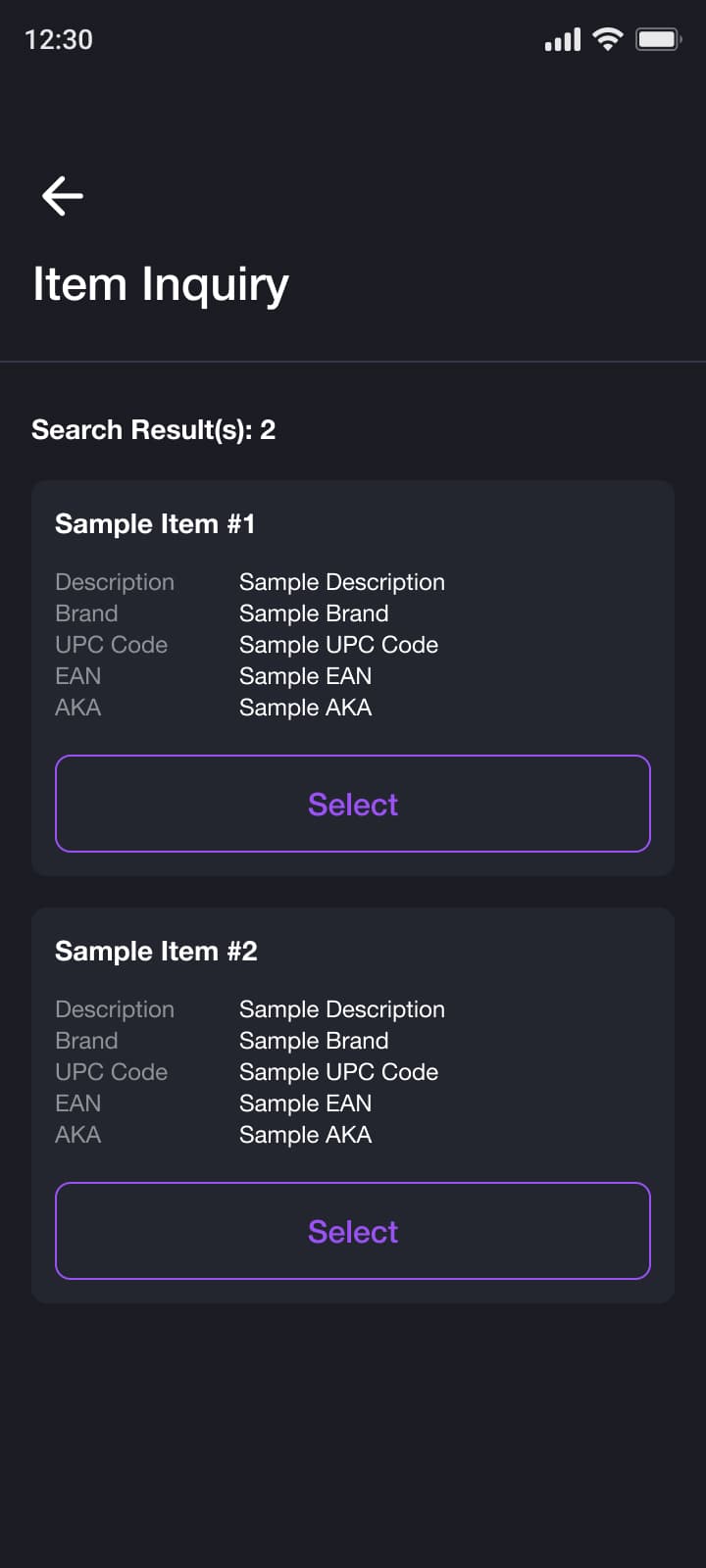This screenshot has width=706, height=1568.
Task: Click the Item Inquiry page heading
Action: pos(160,283)
